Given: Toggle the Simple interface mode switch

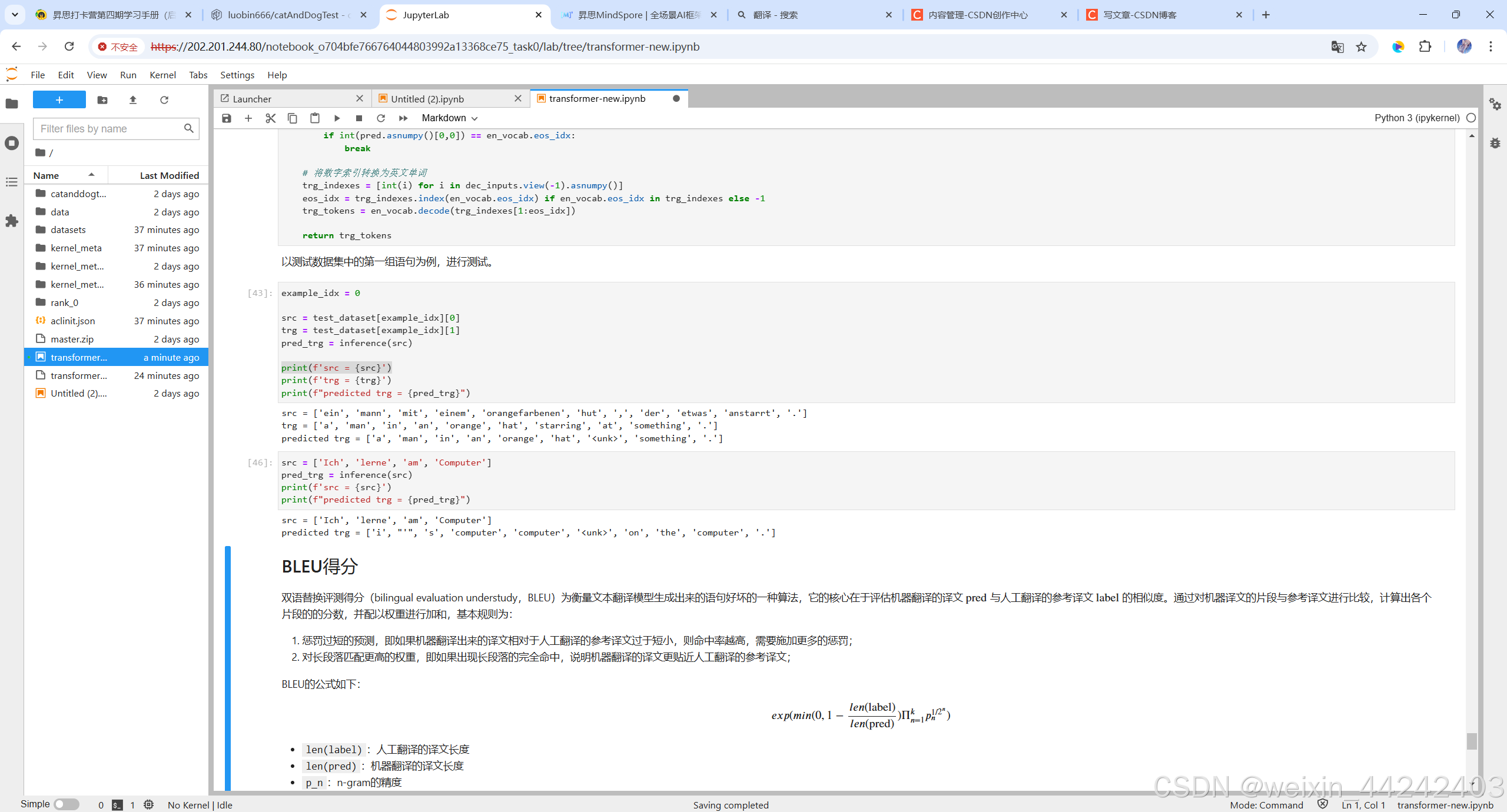Looking at the screenshot, I should (x=66, y=804).
